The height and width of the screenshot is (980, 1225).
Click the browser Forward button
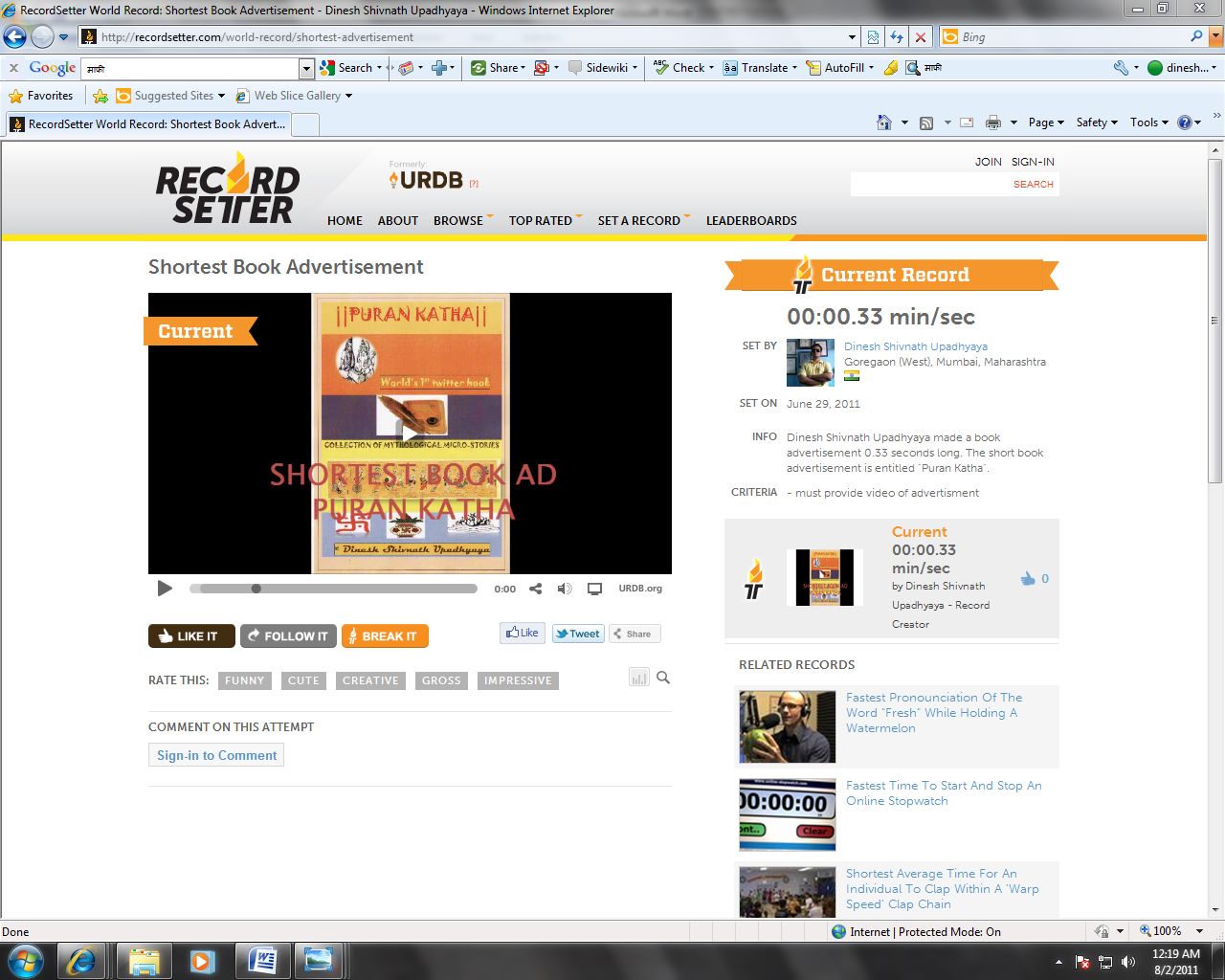tap(41, 36)
